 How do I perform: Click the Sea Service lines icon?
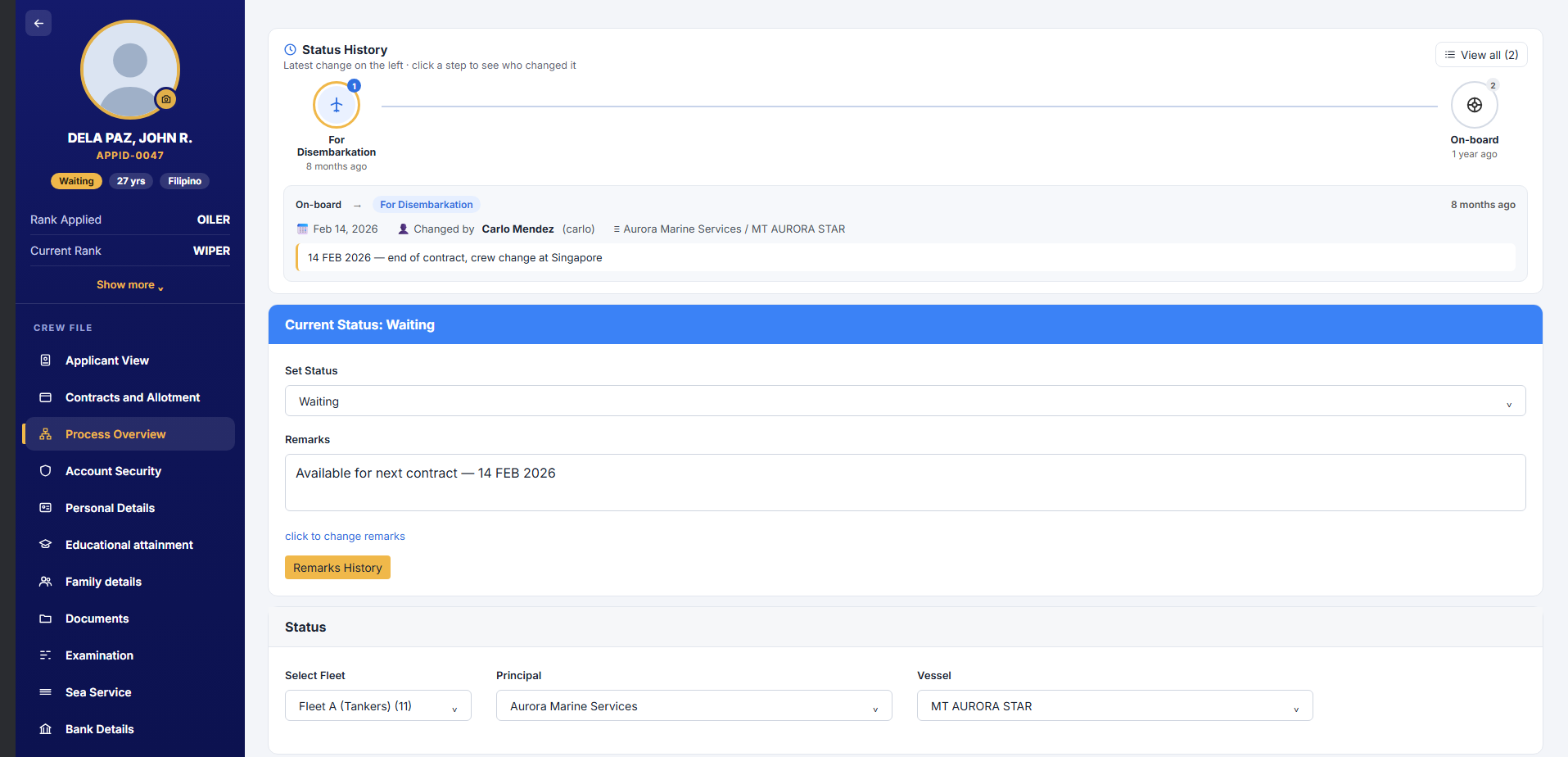[x=46, y=692]
